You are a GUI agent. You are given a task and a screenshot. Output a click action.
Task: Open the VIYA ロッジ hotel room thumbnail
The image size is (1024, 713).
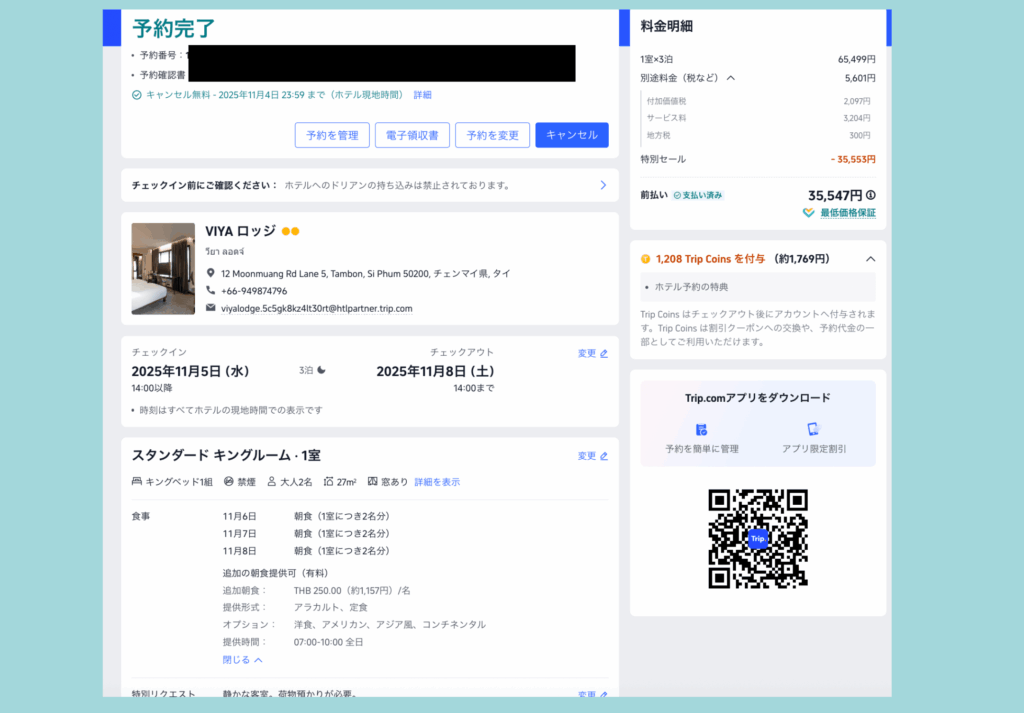(163, 268)
